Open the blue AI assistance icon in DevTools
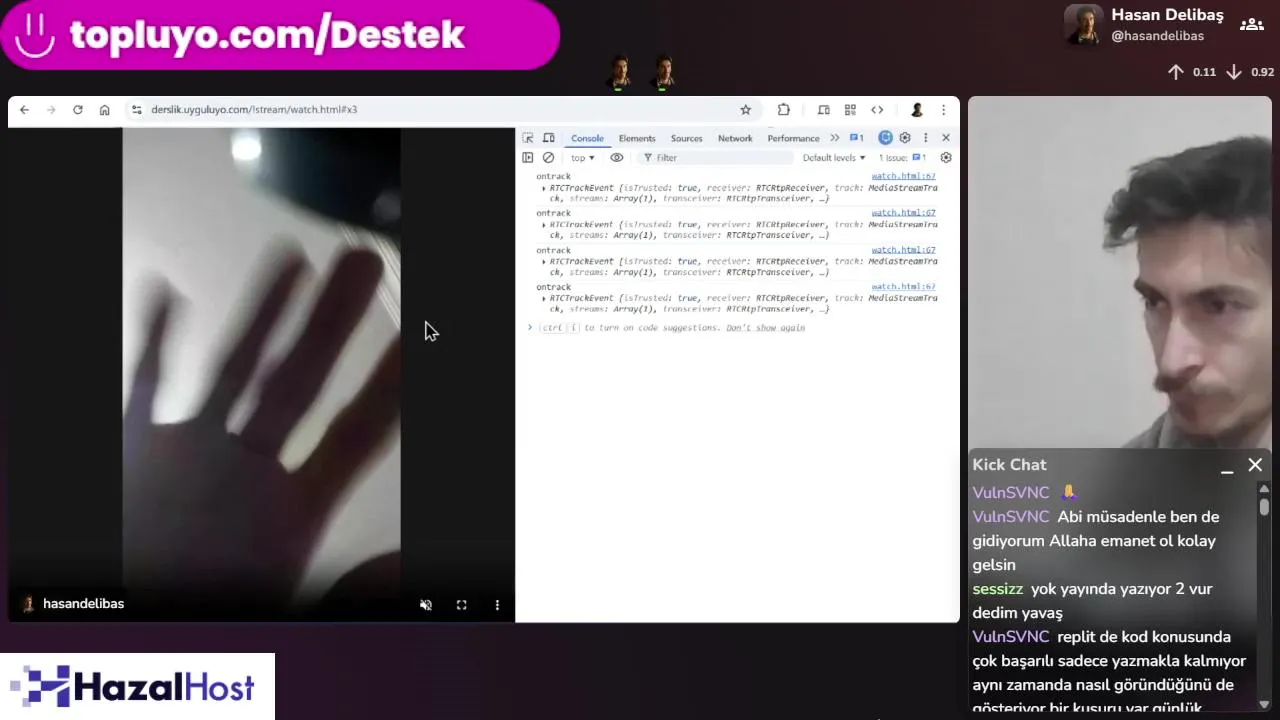Viewport: 1280px width, 720px height. [885, 138]
